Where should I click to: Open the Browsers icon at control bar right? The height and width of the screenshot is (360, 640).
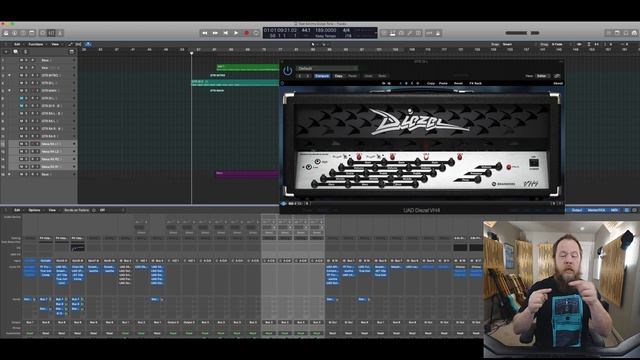[634, 33]
